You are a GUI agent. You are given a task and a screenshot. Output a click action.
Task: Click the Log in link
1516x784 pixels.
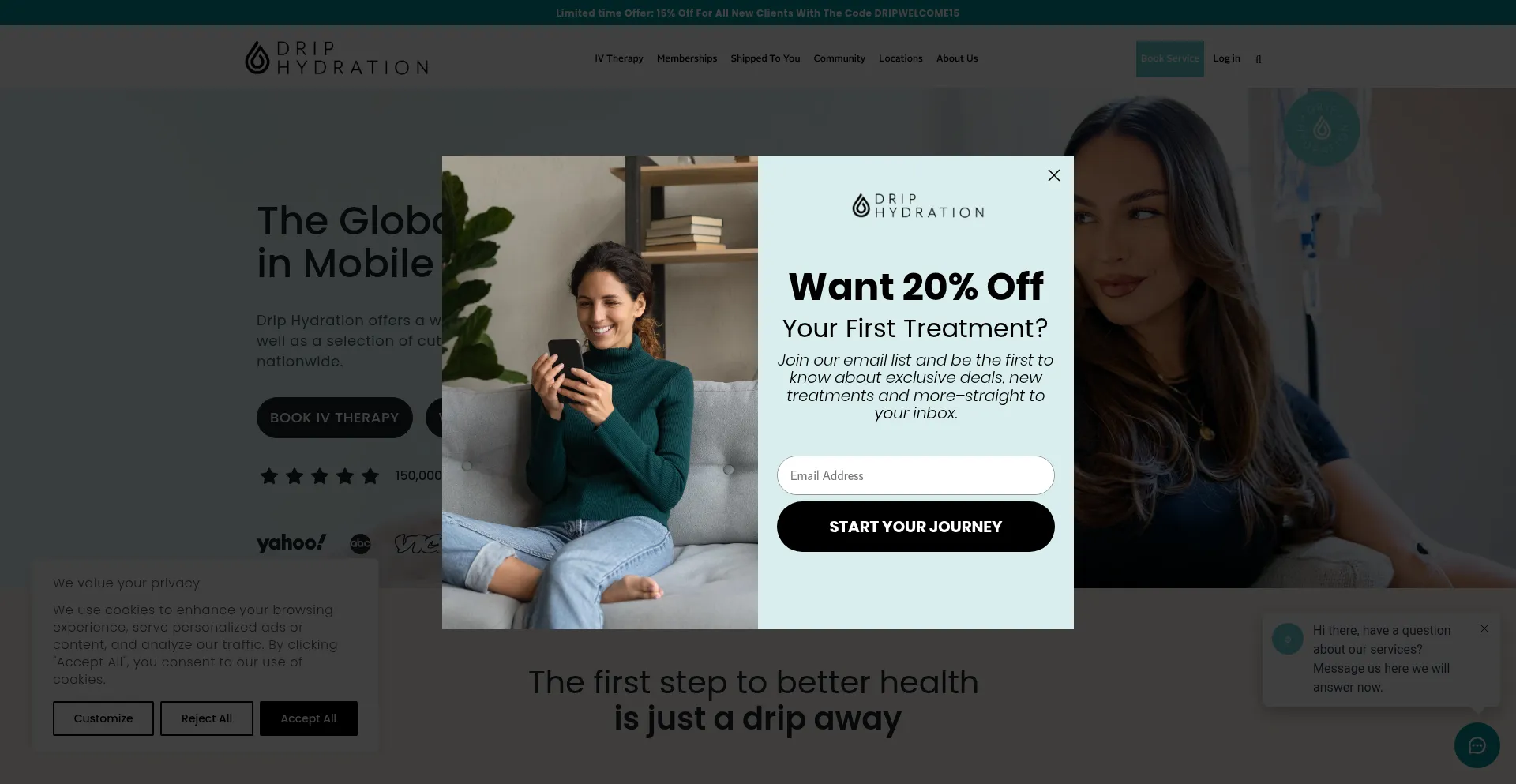tap(1226, 58)
